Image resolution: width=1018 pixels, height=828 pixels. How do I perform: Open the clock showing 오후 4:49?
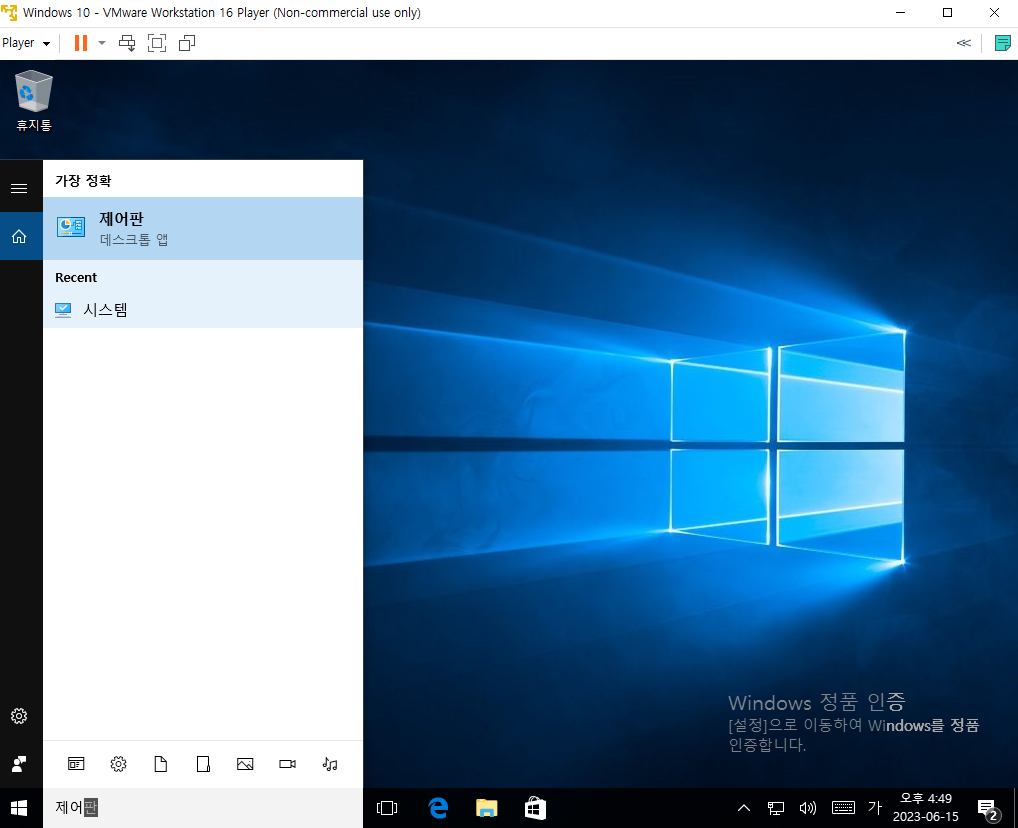tap(926, 808)
